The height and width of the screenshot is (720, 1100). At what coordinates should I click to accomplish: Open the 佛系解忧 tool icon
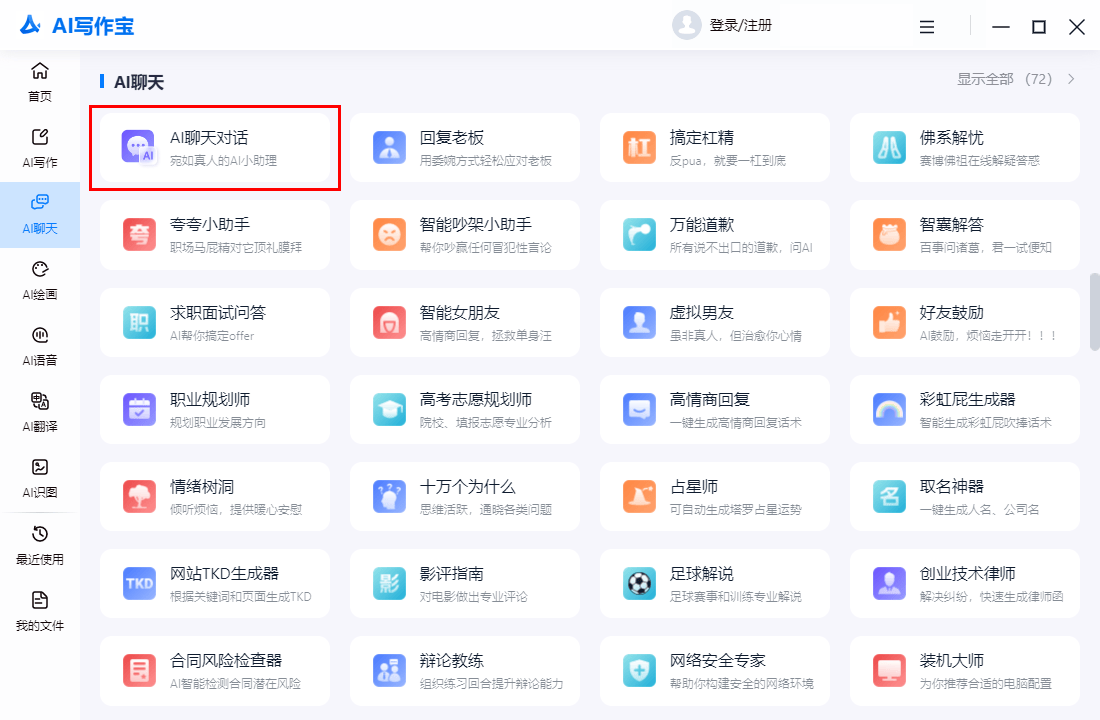pos(889,147)
